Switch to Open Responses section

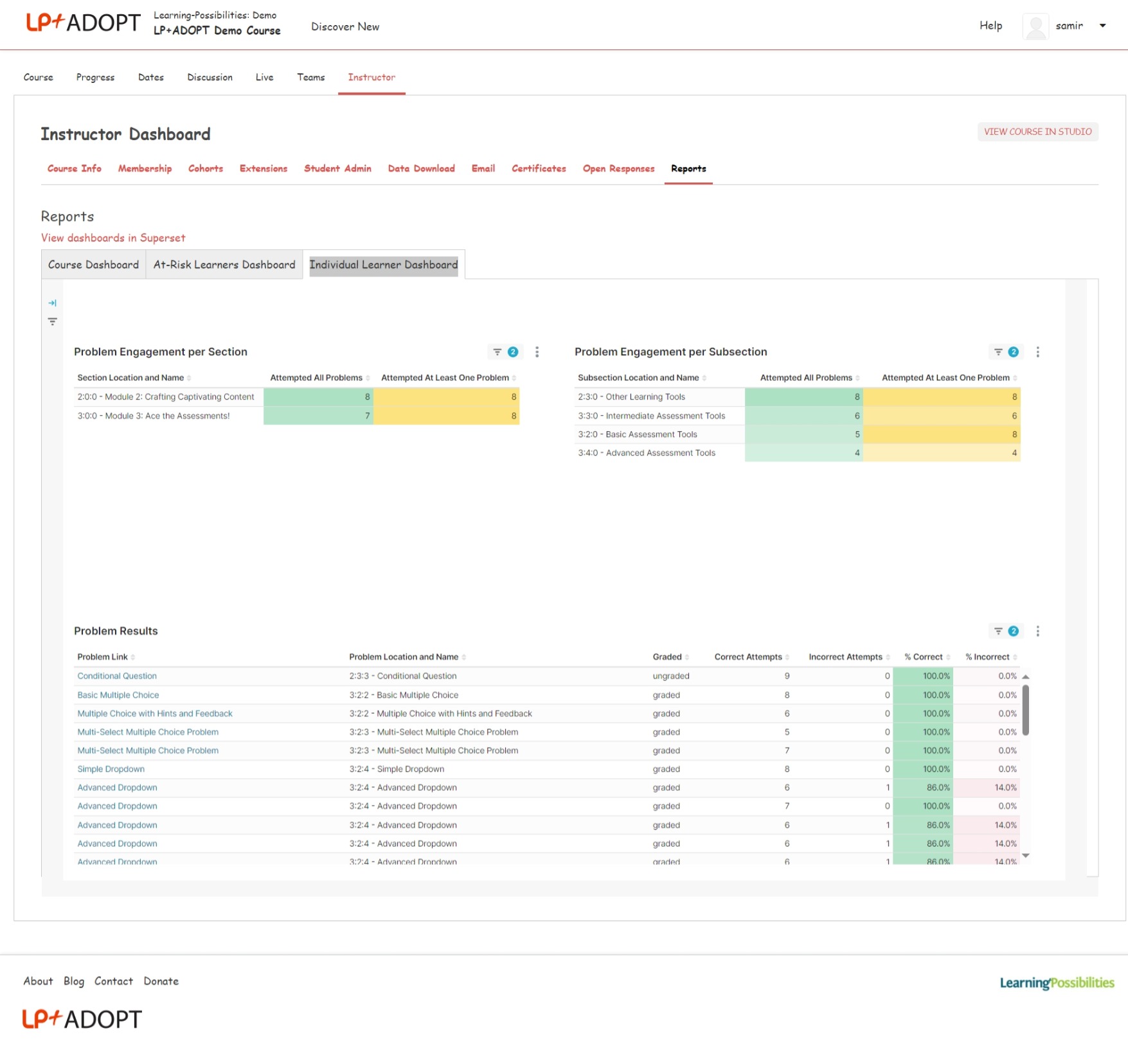tap(619, 168)
